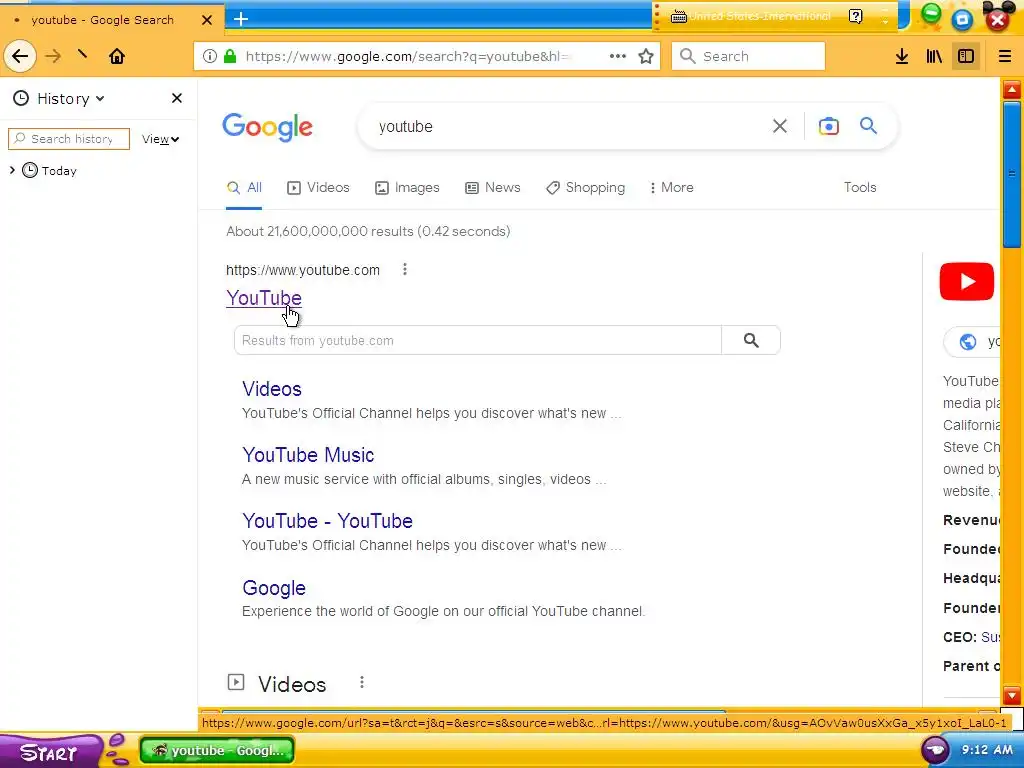Click the vertical scrollbar thumb
Image resolution: width=1024 pixels, height=768 pixels.
1012,174
